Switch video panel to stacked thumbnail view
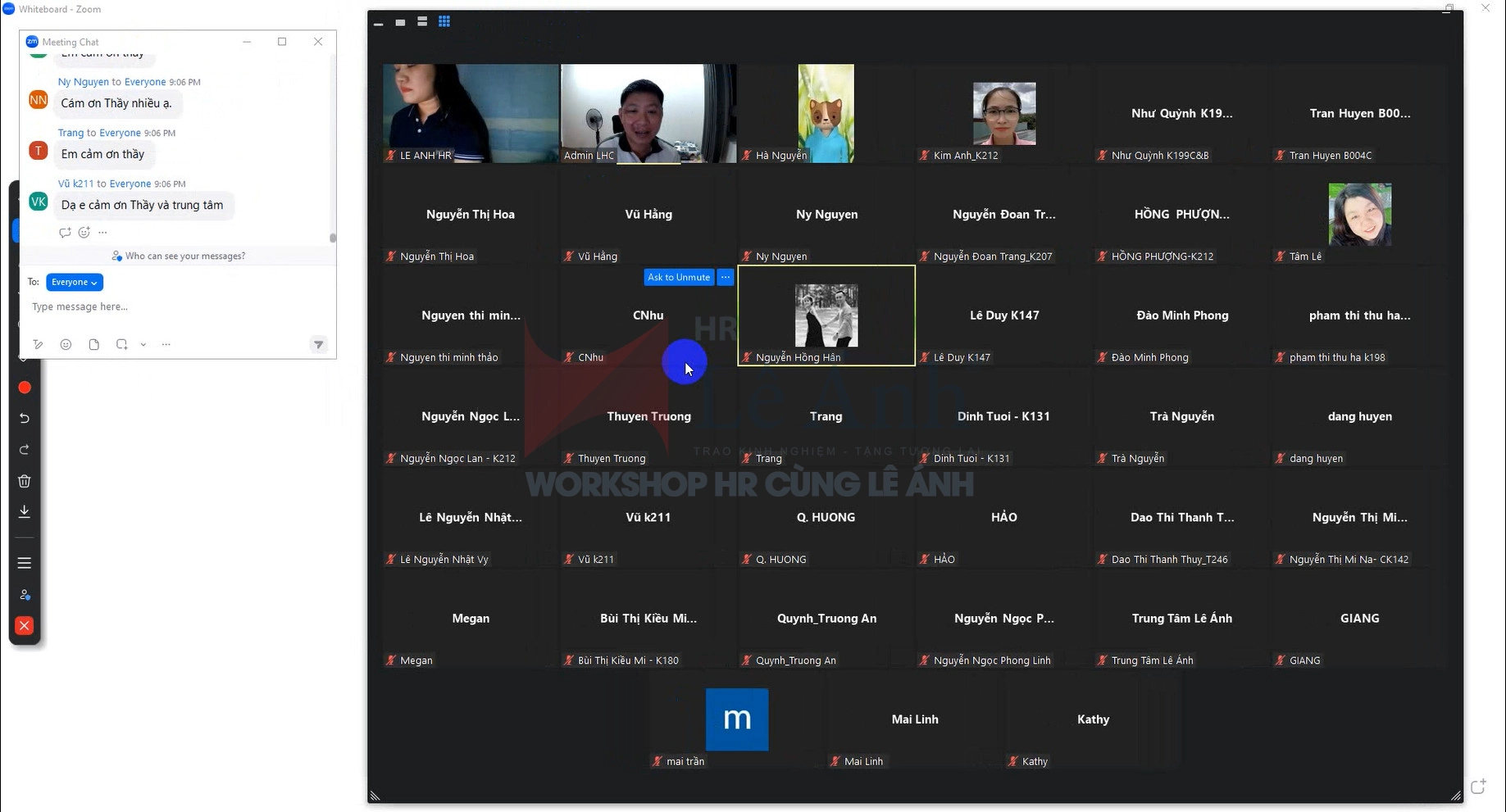 point(422,22)
